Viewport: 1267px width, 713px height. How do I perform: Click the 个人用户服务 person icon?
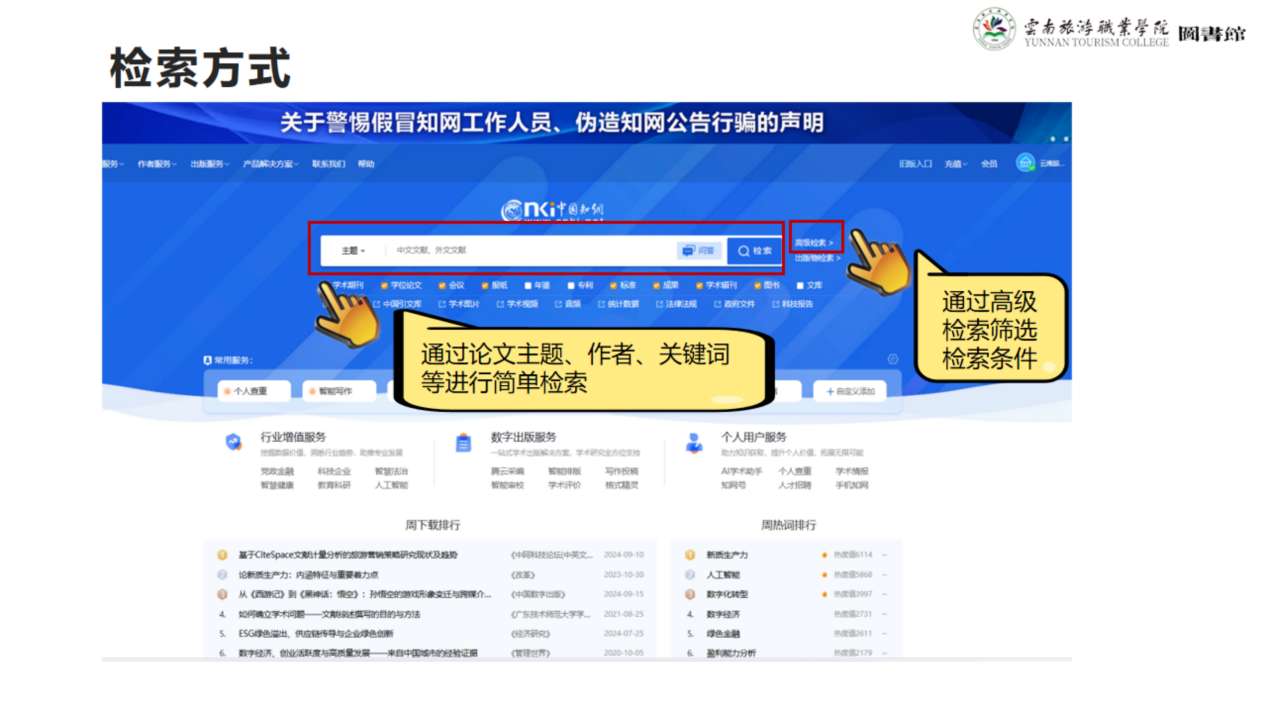tap(694, 442)
